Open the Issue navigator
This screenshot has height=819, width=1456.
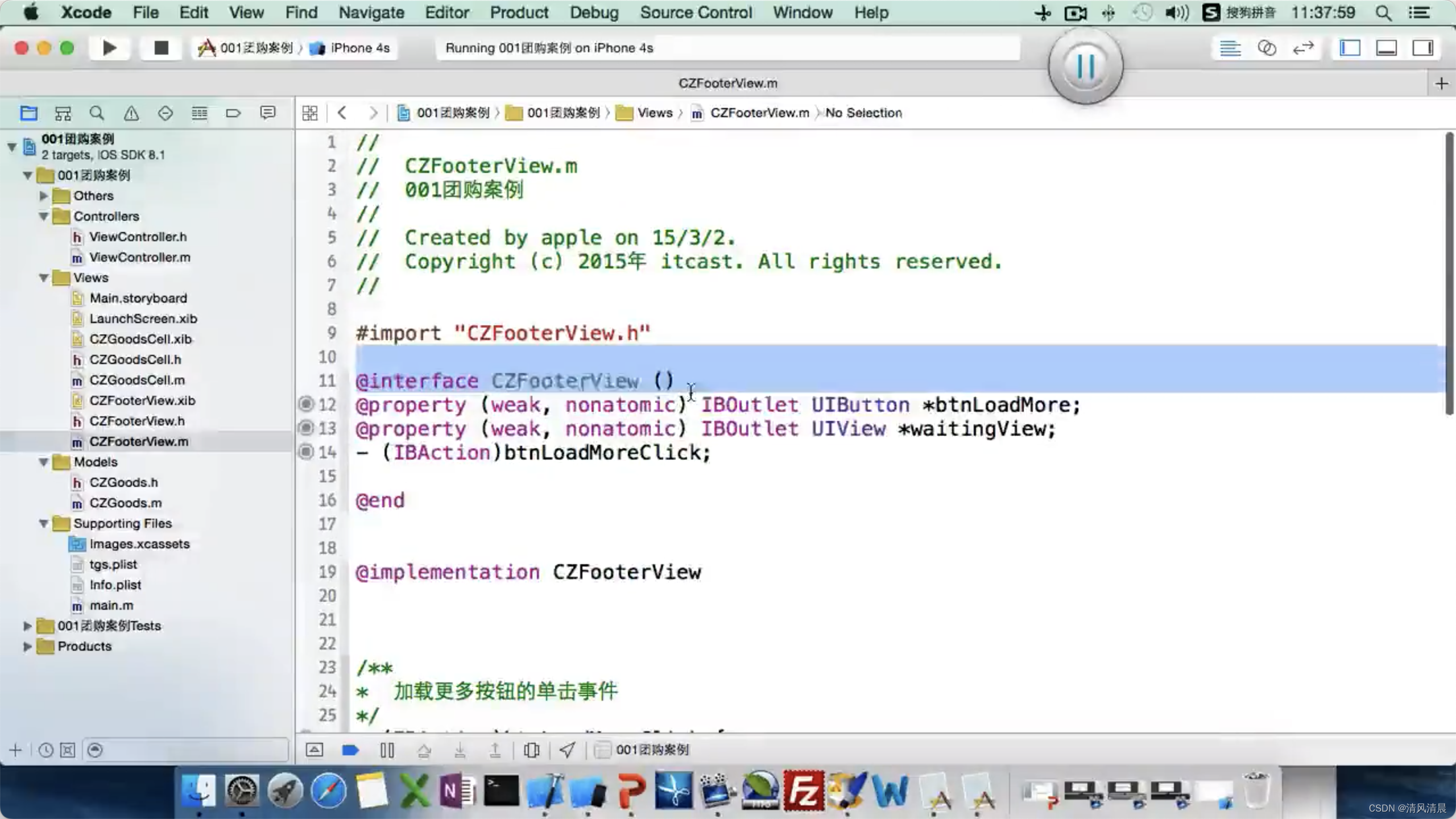(x=131, y=113)
